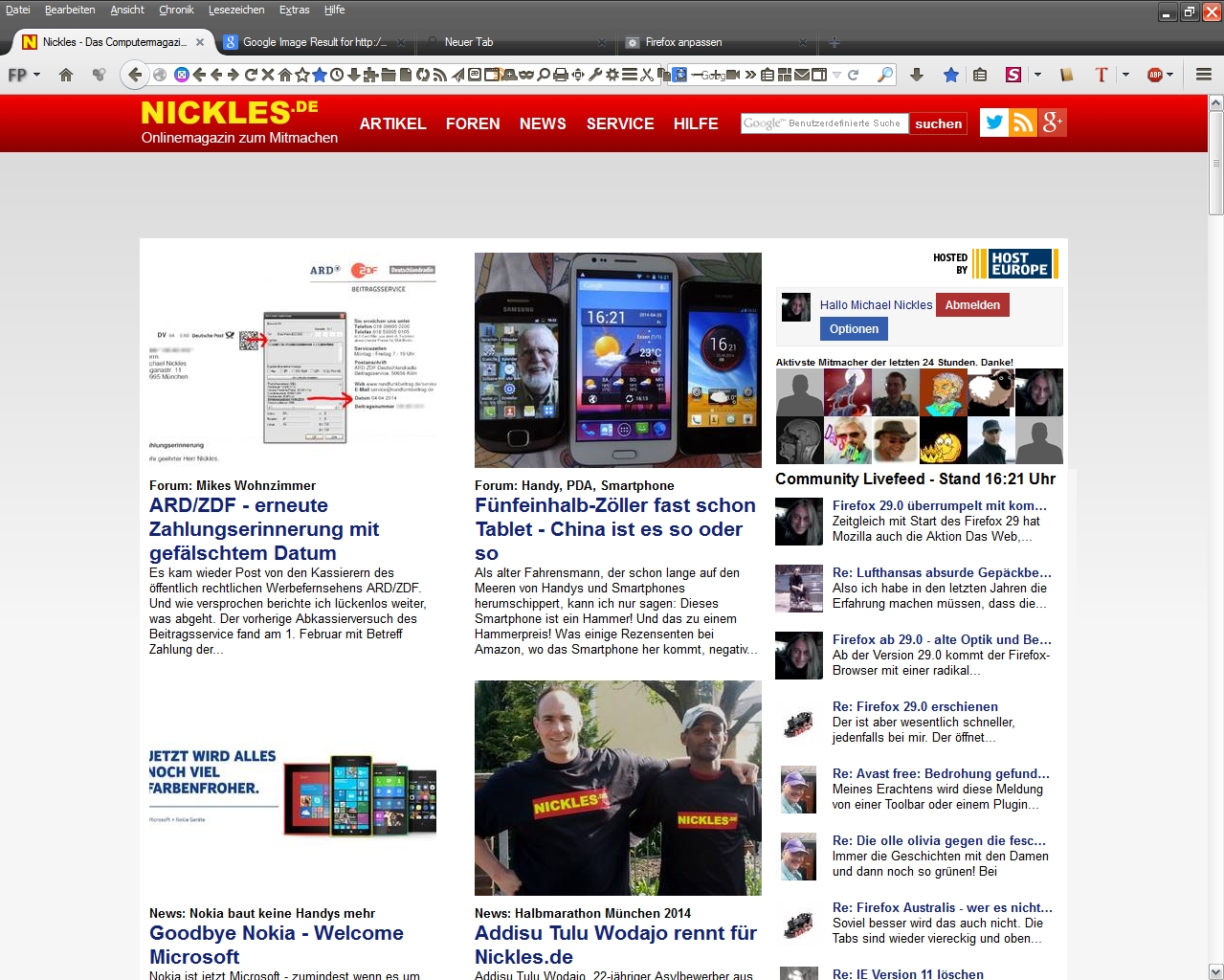Open downloads with the down arrow right of the search box
The image size is (1224, 980).
coord(917,75)
